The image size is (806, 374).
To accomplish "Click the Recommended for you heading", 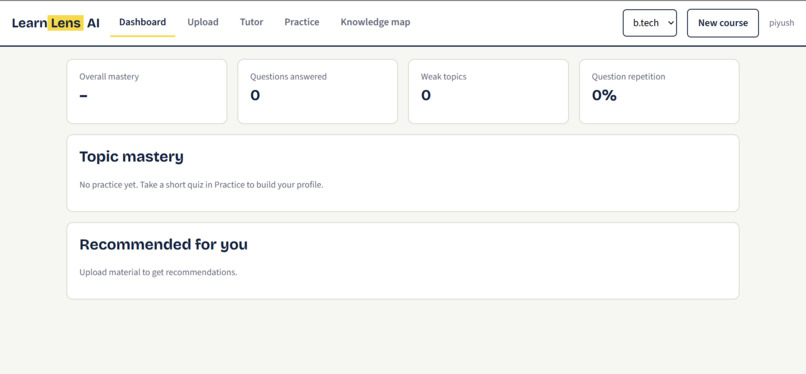I will point(163,245).
